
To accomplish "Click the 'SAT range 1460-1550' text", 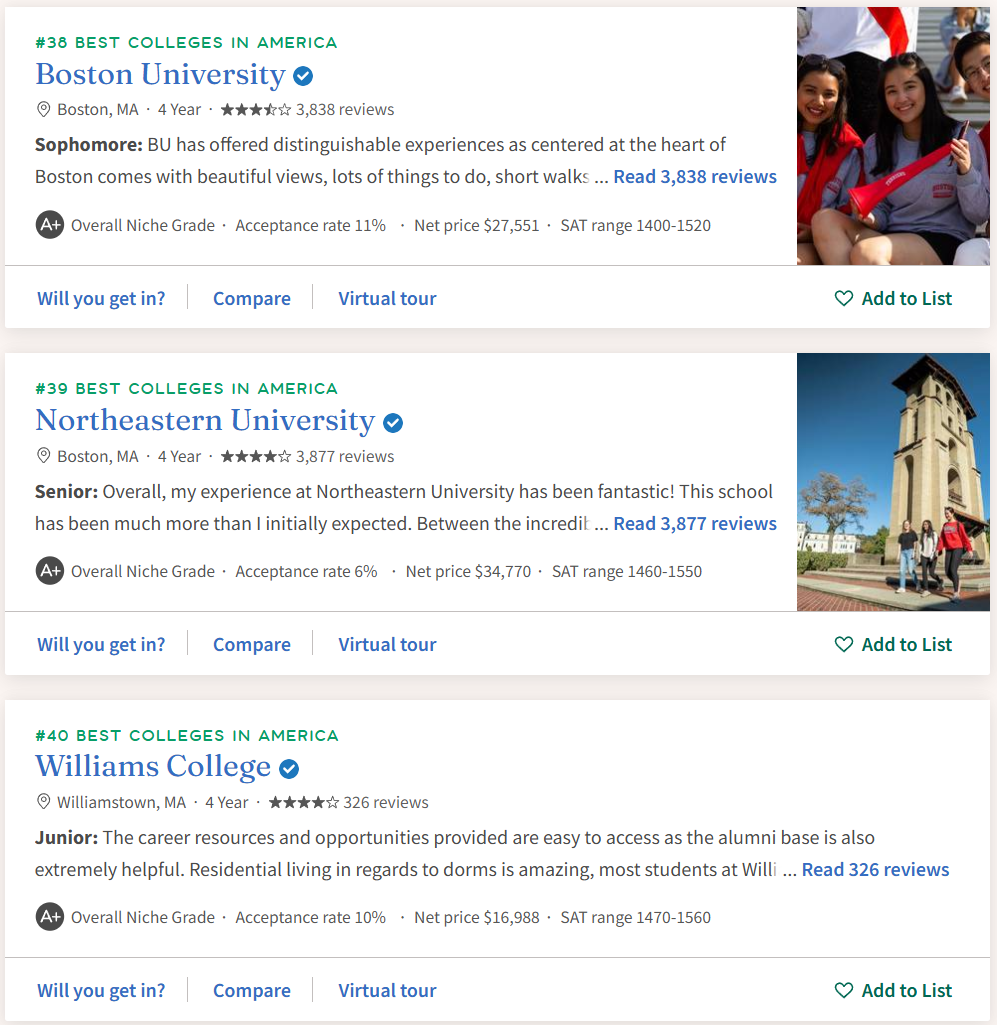I will tap(627, 571).
